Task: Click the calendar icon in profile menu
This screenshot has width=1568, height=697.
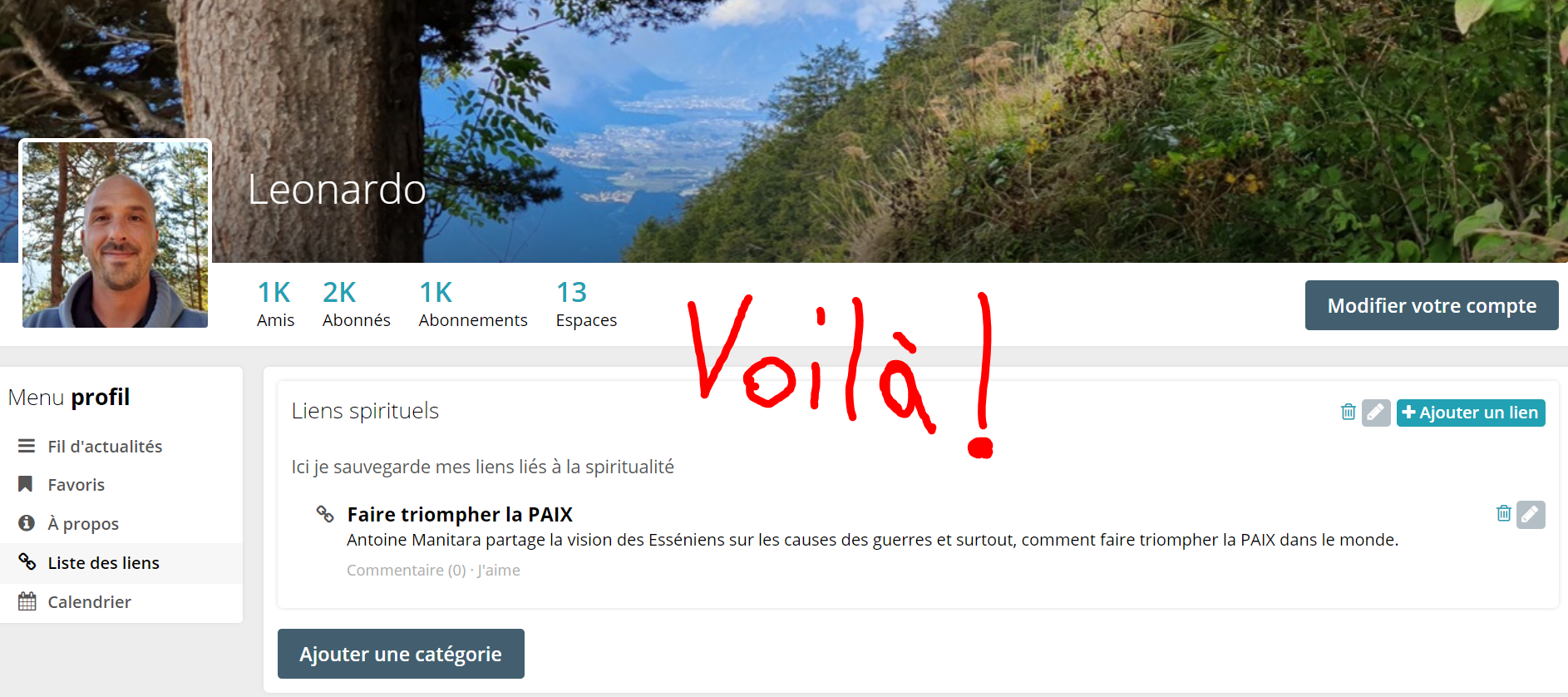Action: tap(27, 601)
